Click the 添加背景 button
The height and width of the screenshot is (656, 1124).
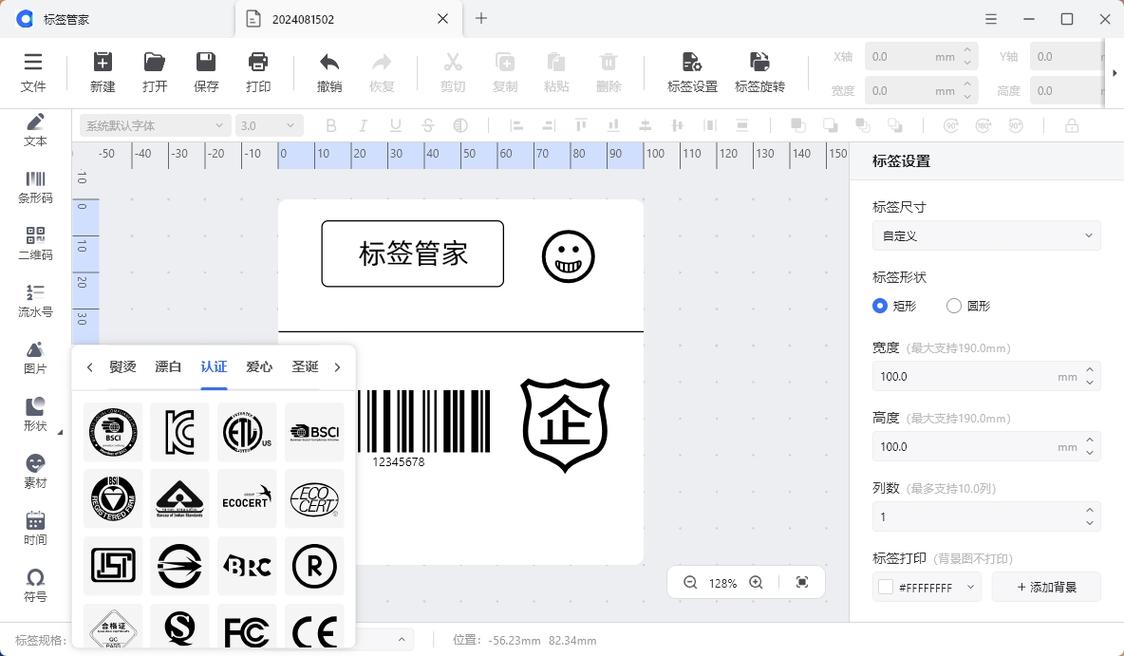(1046, 587)
